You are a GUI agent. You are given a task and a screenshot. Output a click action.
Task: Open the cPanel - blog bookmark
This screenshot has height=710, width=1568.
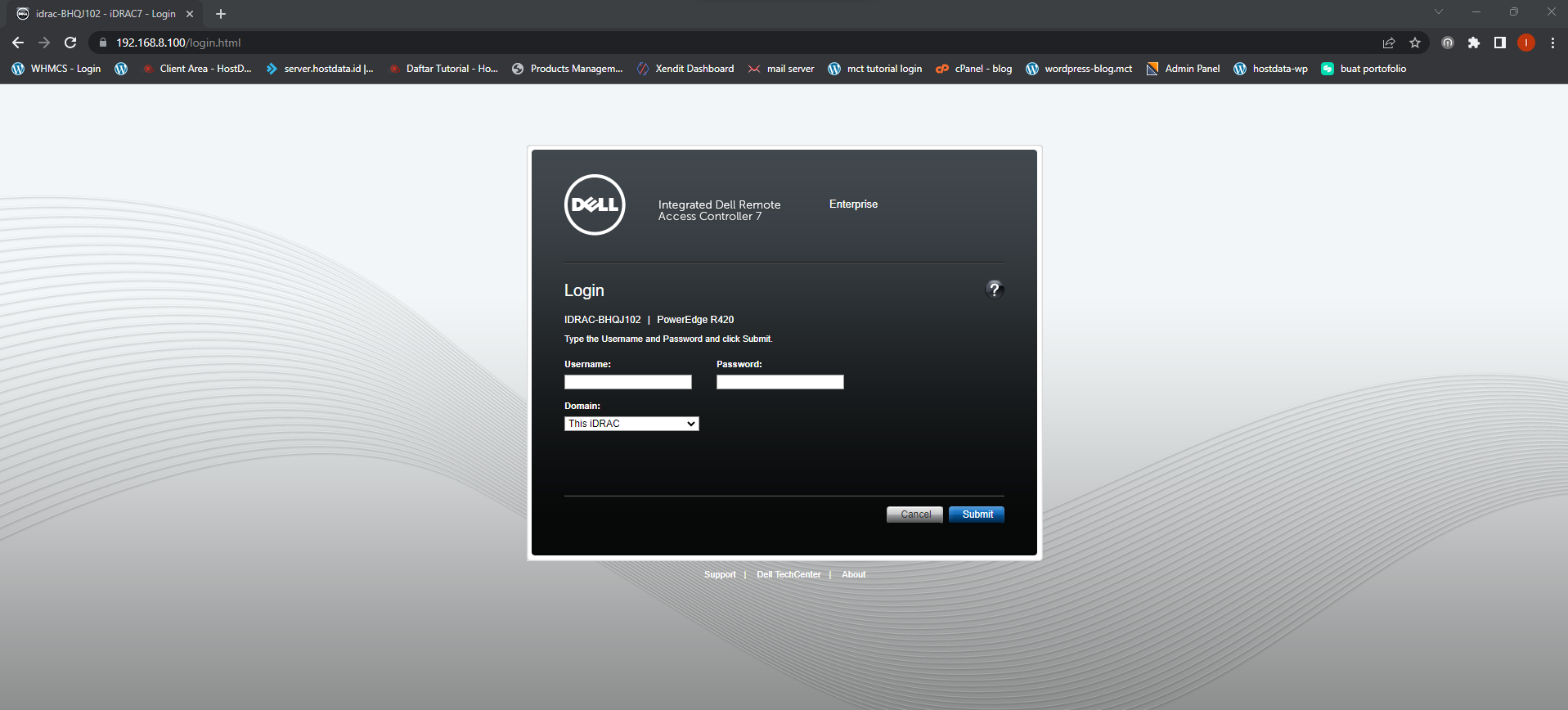click(974, 69)
